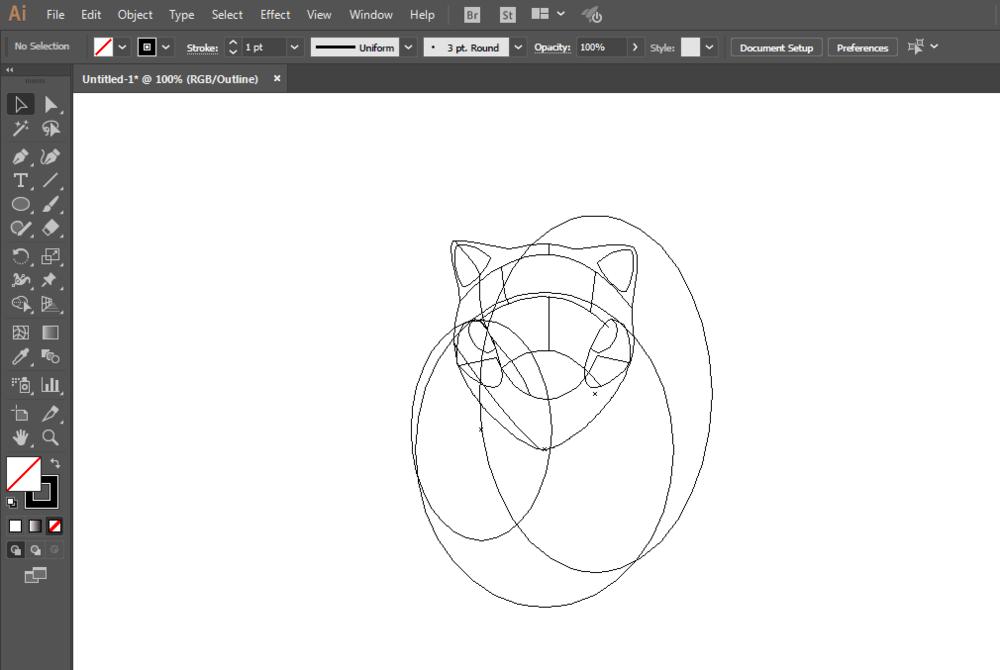Pick the Ellipse tool
The image size is (1000, 670).
(20, 205)
